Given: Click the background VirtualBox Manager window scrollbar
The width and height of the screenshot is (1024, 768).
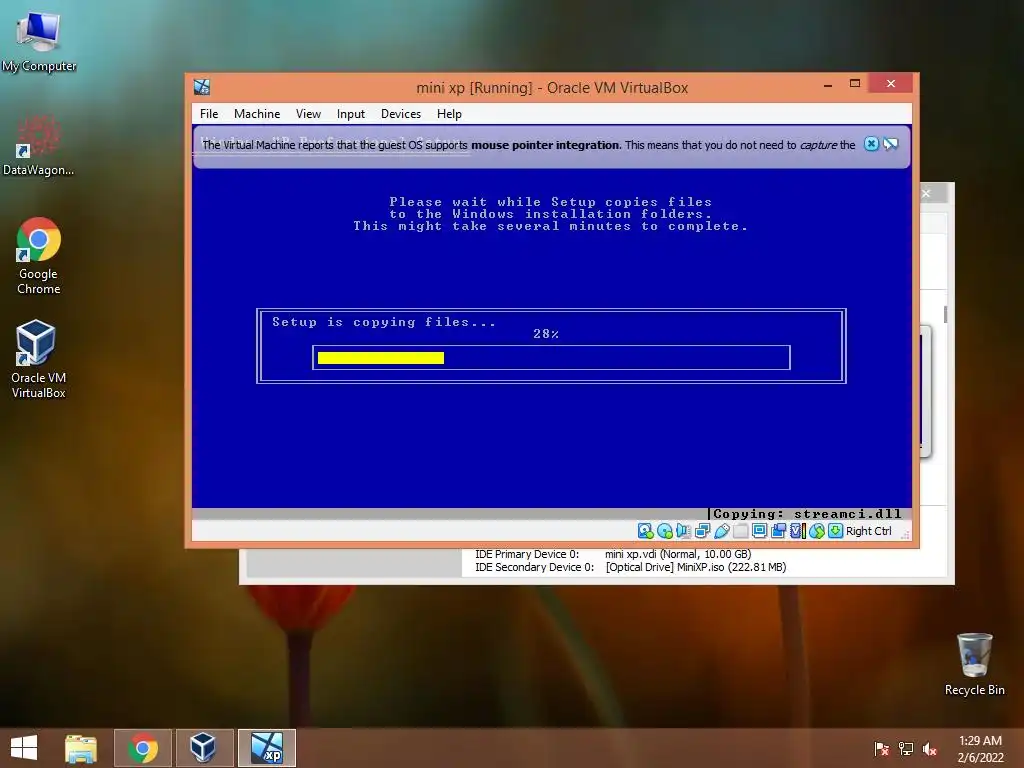Looking at the screenshot, I should click(x=945, y=314).
